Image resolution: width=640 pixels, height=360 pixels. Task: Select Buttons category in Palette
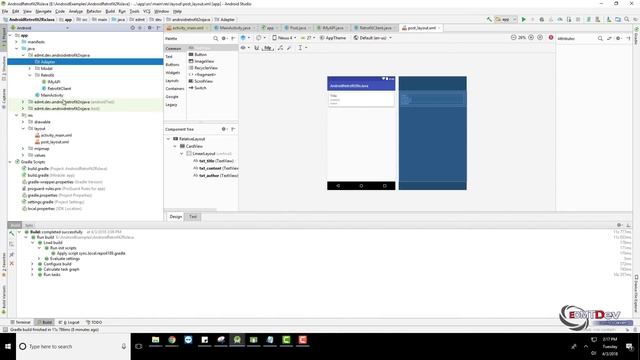(x=172, y=64)
